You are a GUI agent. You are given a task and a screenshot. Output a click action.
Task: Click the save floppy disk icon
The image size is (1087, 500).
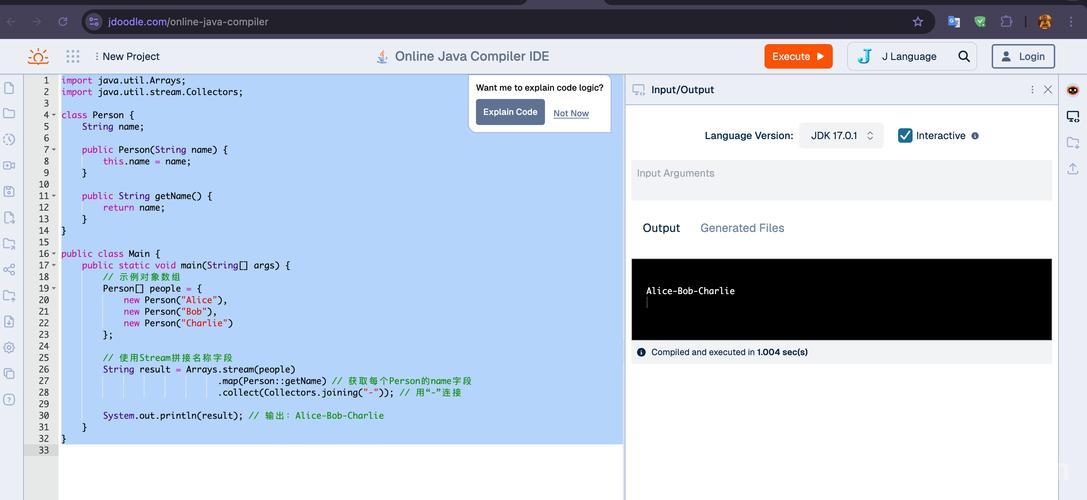coord(9,191)
